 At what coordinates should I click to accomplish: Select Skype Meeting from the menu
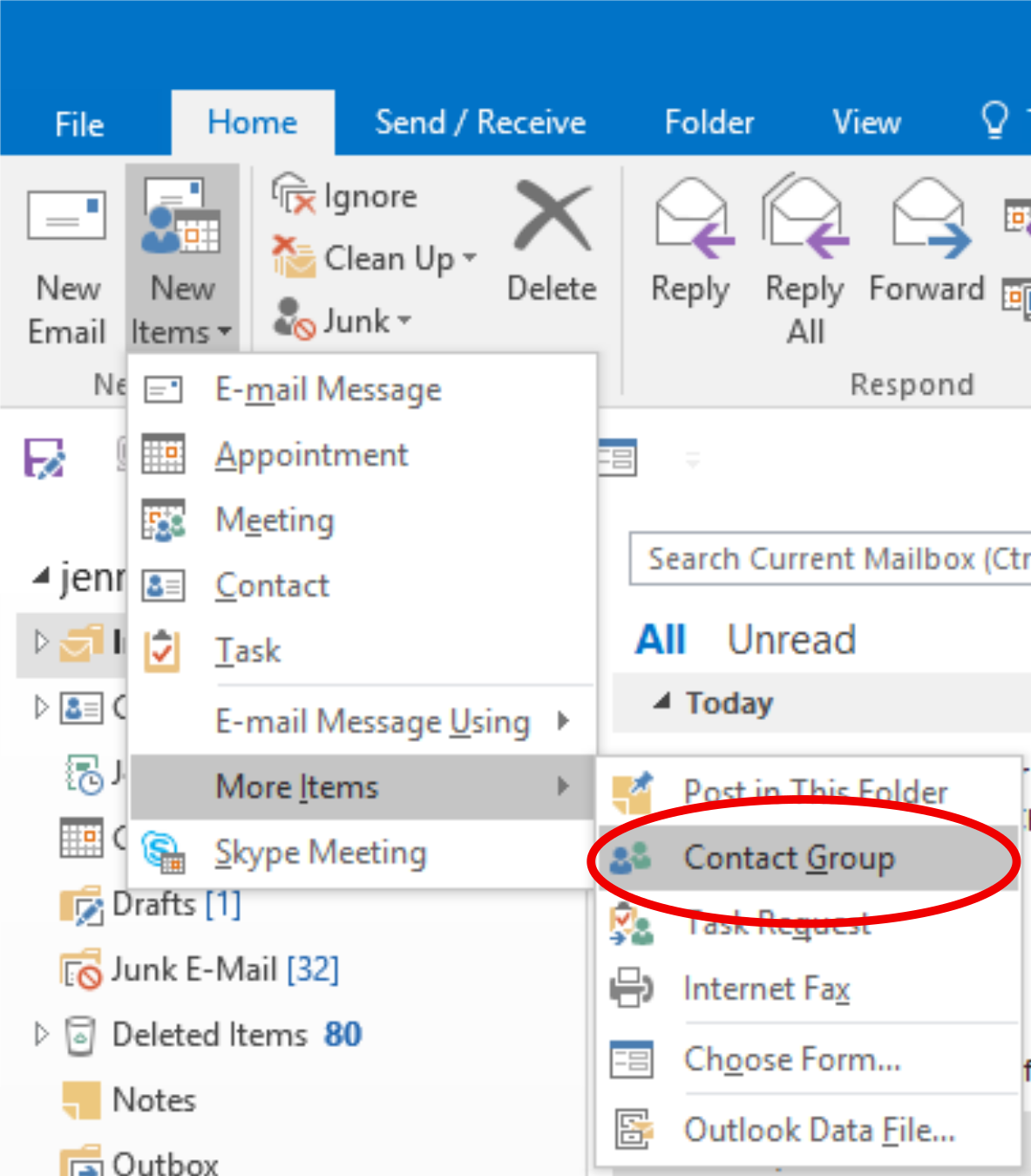(x=320, y=853)
